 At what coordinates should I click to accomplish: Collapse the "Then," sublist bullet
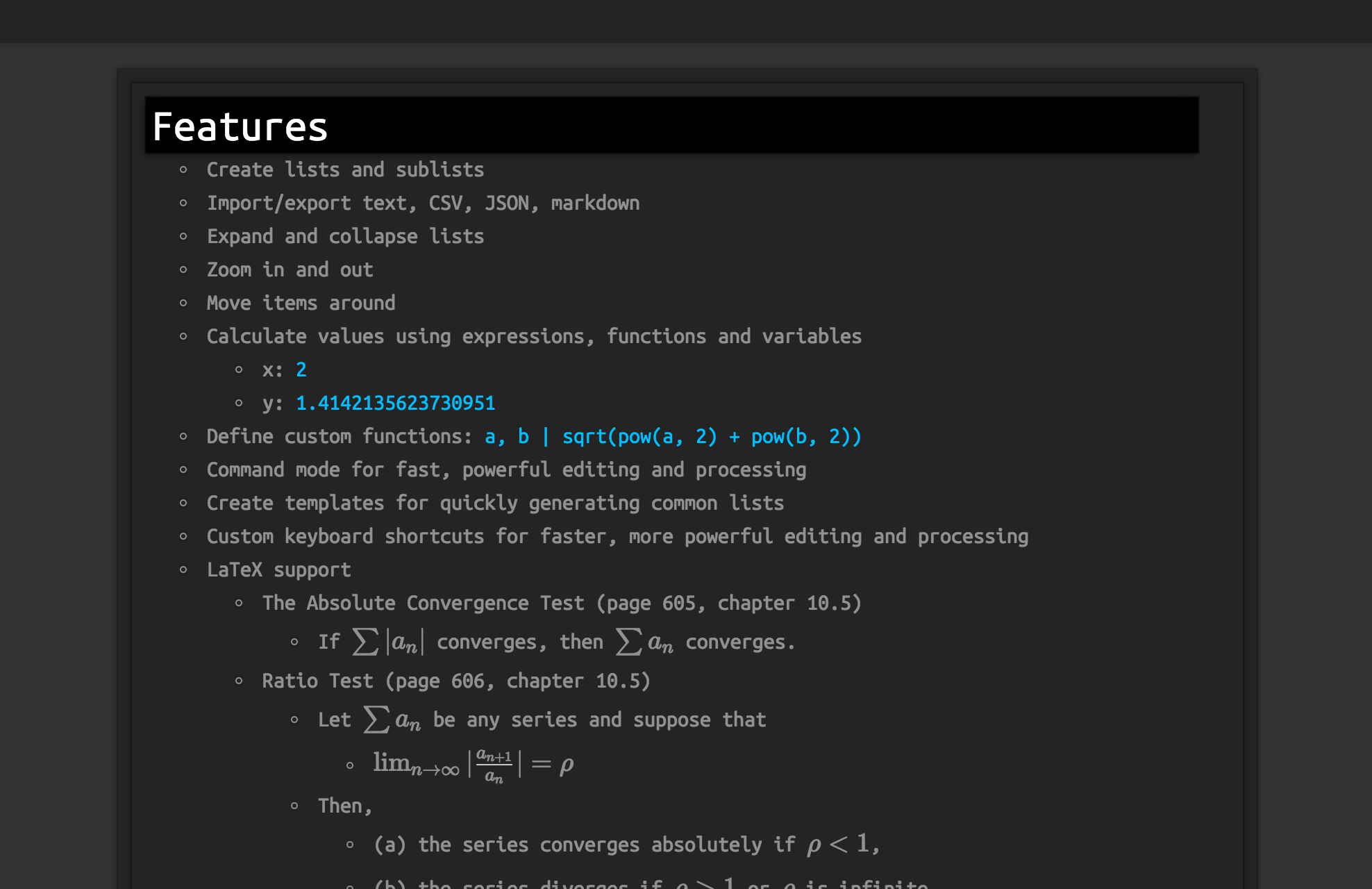pyautogui.click(x=294, y=806)
